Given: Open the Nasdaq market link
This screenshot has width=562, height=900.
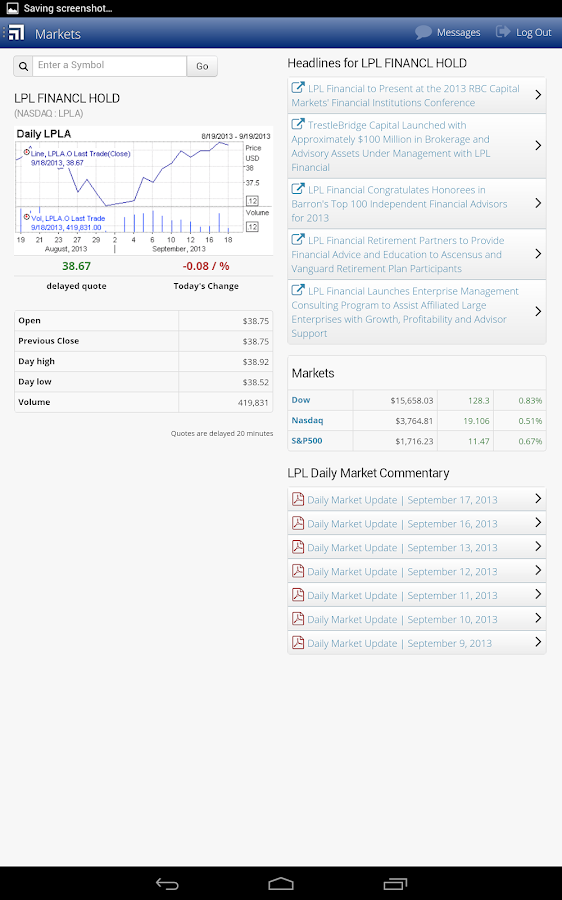Looking at the screenshot, I should (307, 420).
